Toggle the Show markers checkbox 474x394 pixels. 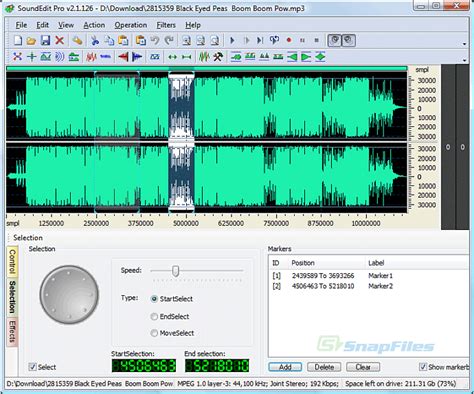(x=423, y=367)
